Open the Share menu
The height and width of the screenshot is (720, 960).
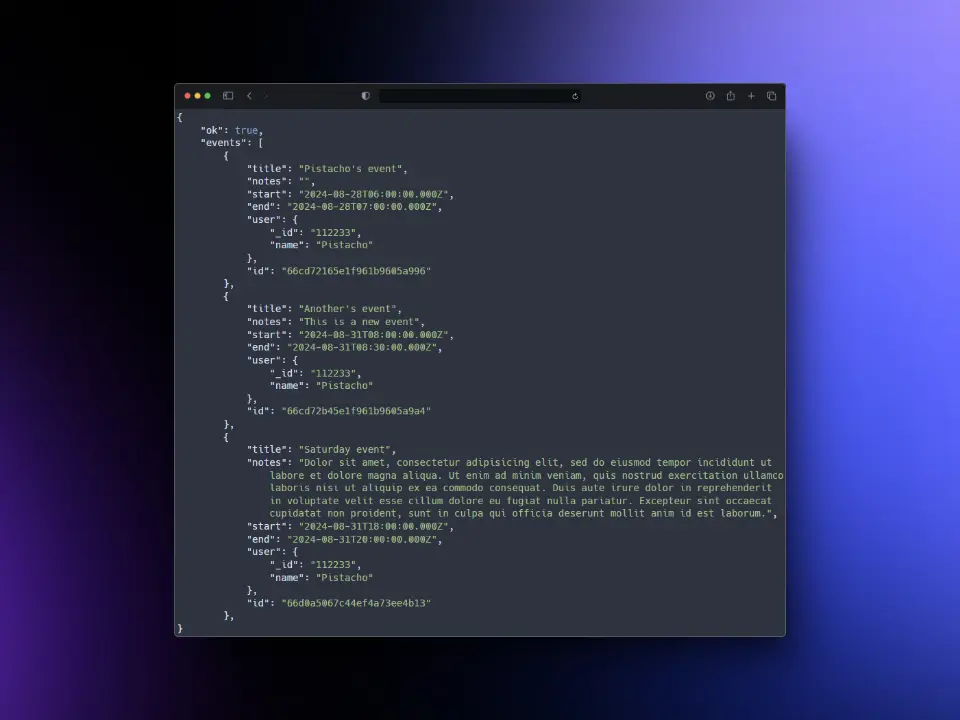[x=731, y=95]
